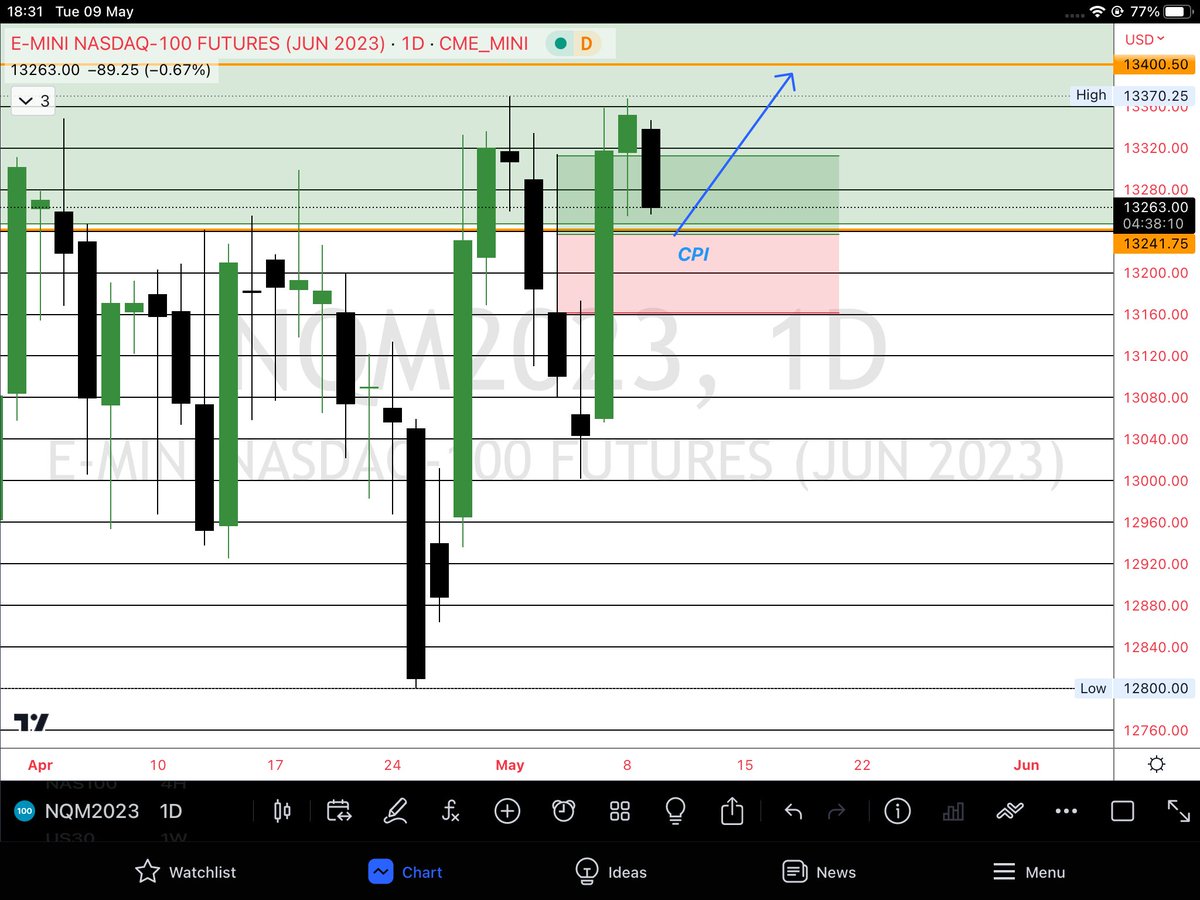
Task: Tap the orange D delayed-data badge
Action: point(585,44)
